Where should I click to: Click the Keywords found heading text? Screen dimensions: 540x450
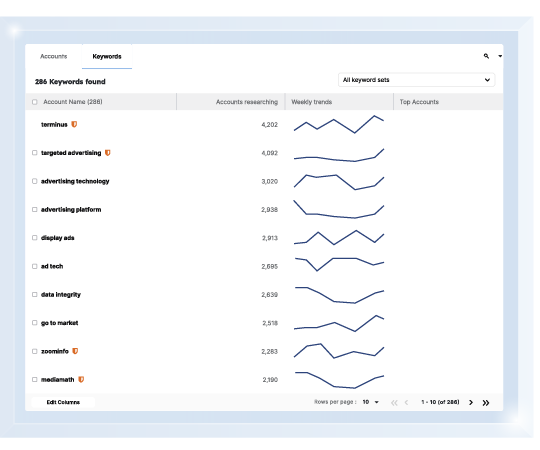[x=70, y=82]
